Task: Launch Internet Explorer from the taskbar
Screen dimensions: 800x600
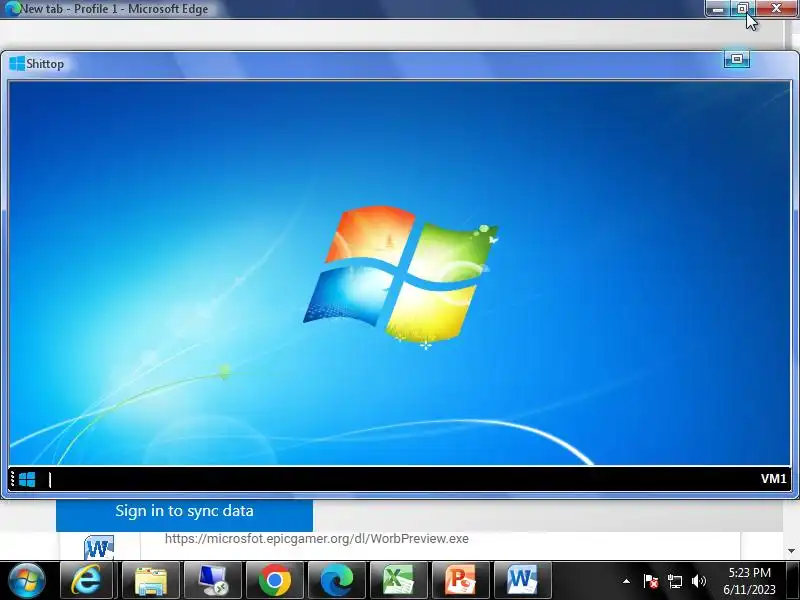Action: [86, 580]
